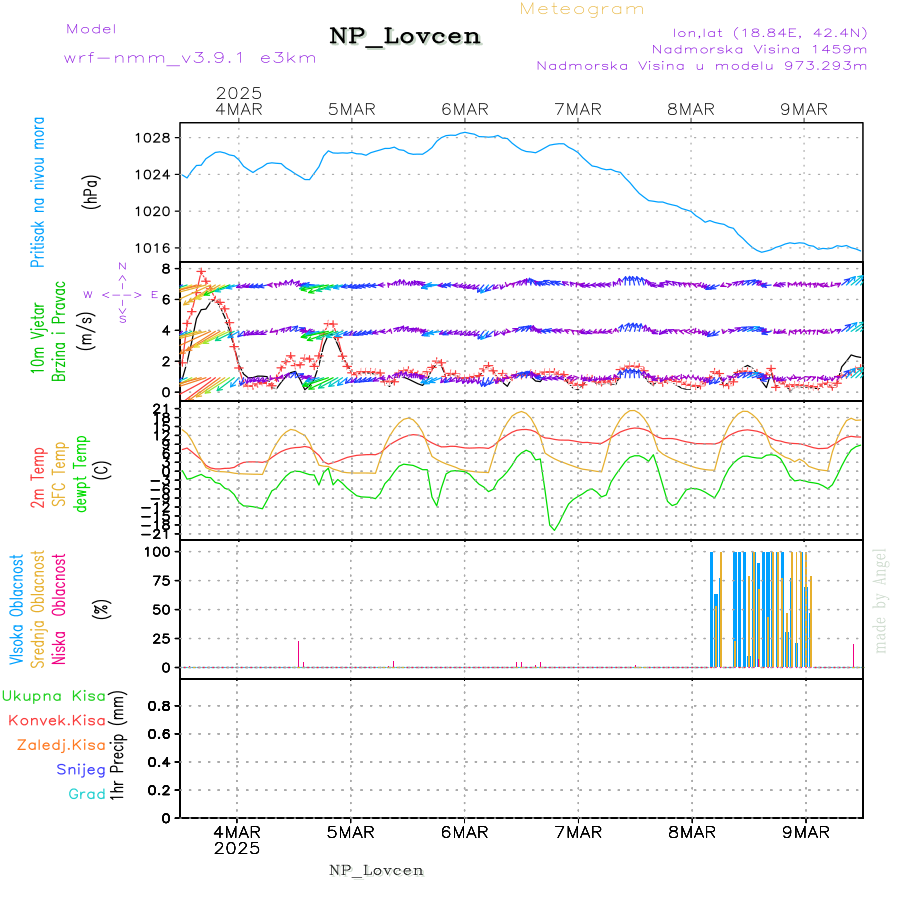Click the NP_Lovcen title at top
Screen dimensions: 900x900
[405, 37]
